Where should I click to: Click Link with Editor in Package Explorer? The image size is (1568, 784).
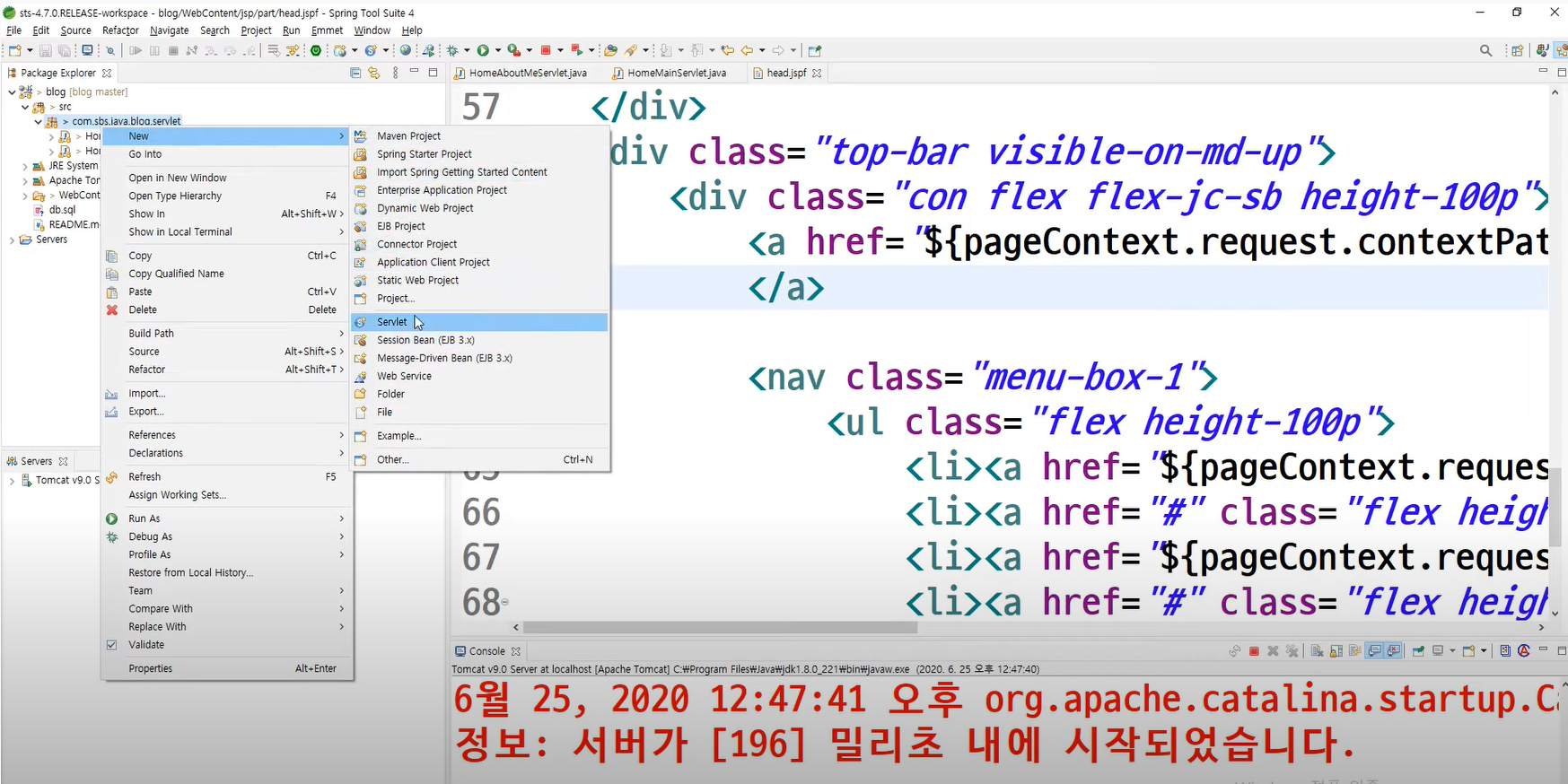pos(373,73)
